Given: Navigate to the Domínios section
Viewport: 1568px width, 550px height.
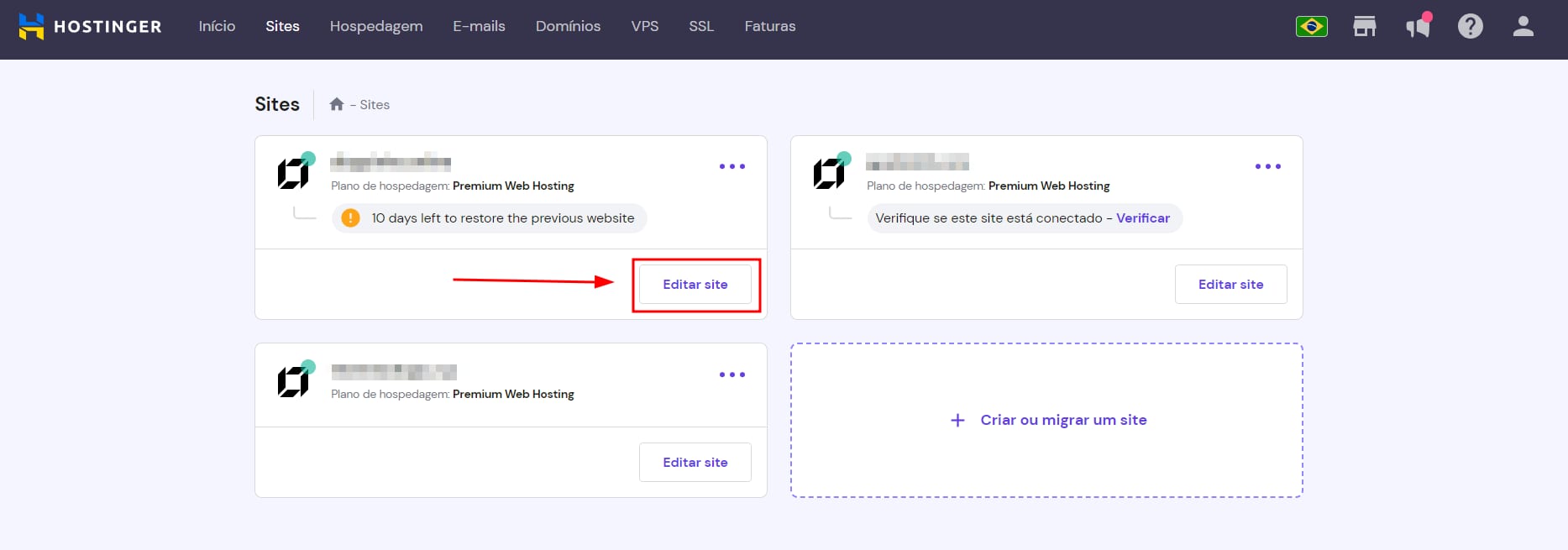Looking at the screenshot, I should 568,27.
